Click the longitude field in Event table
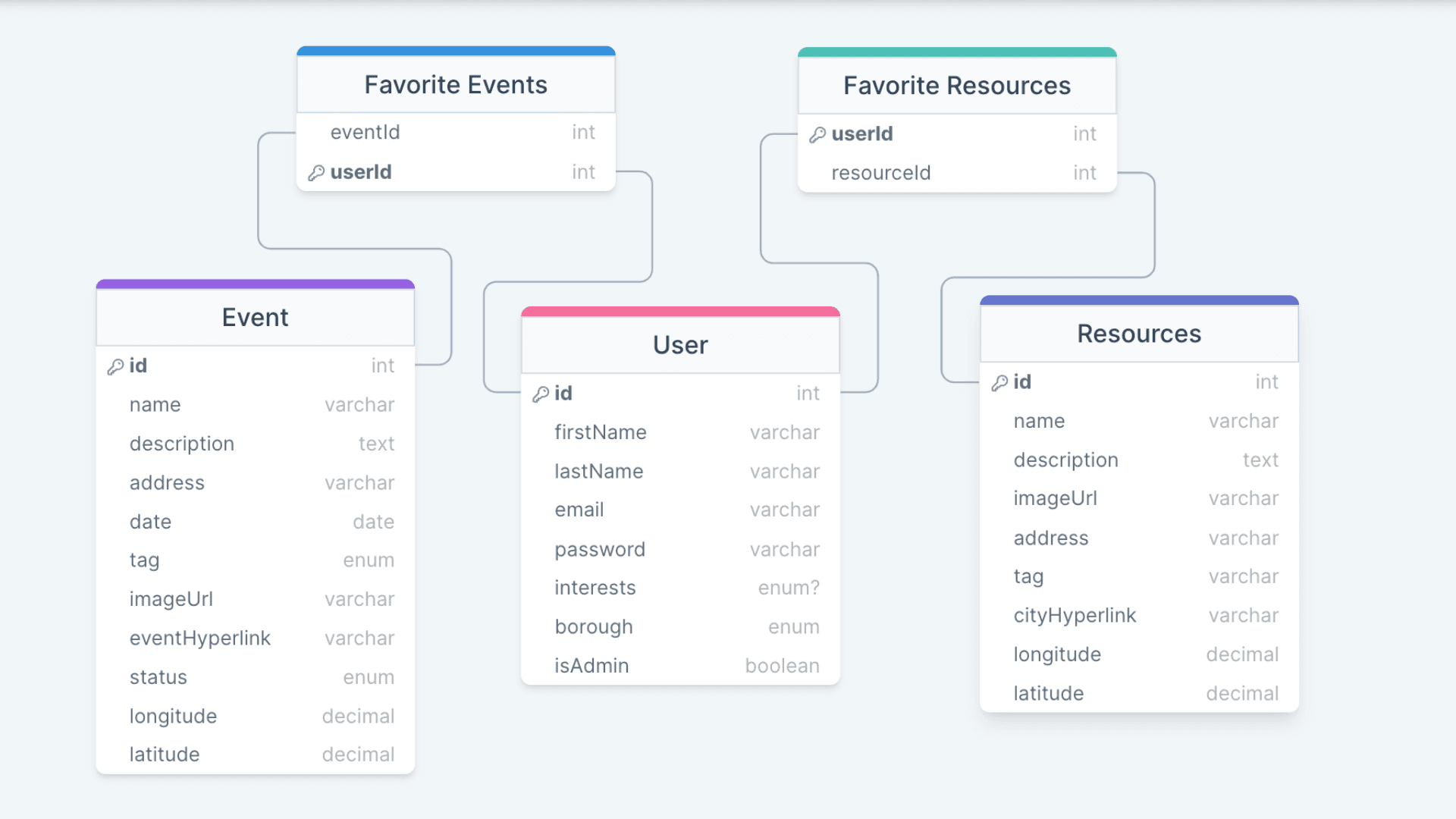 point(256,716)
